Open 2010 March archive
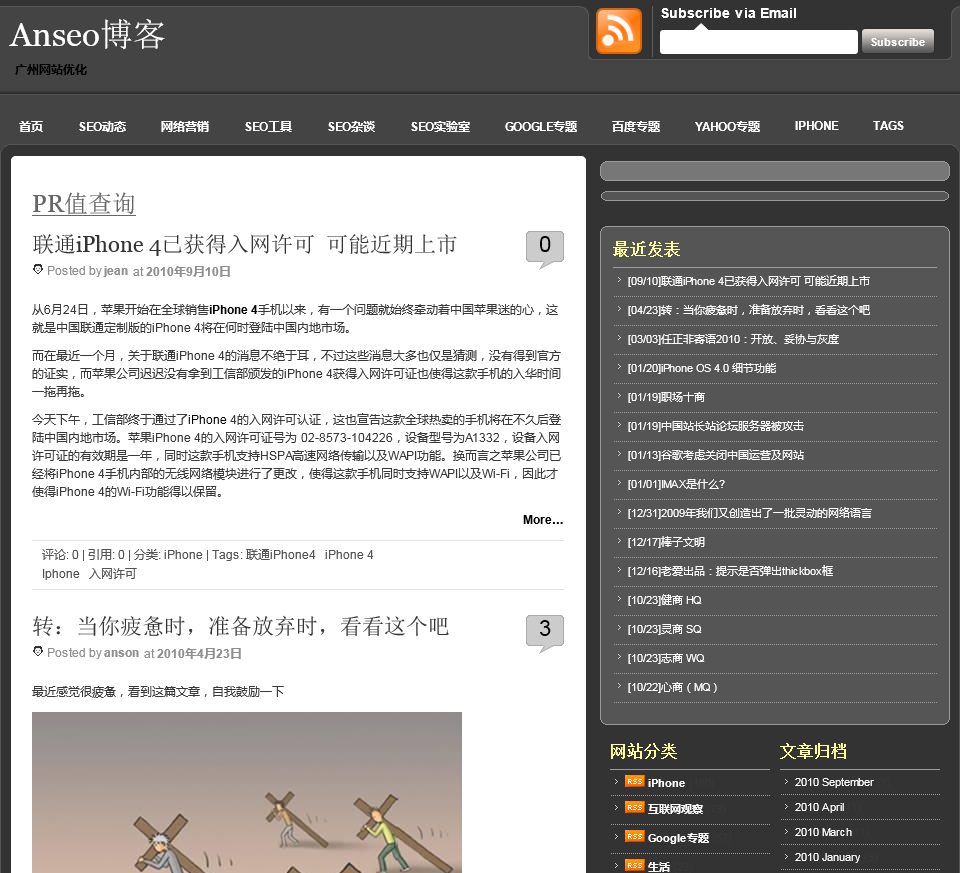 click(823, 833)
